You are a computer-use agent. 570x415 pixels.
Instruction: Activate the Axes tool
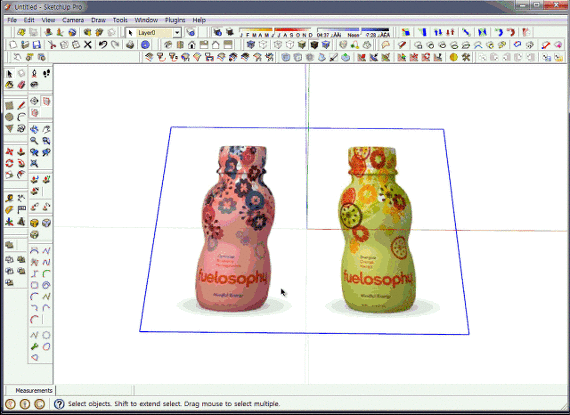click(9, 221)
